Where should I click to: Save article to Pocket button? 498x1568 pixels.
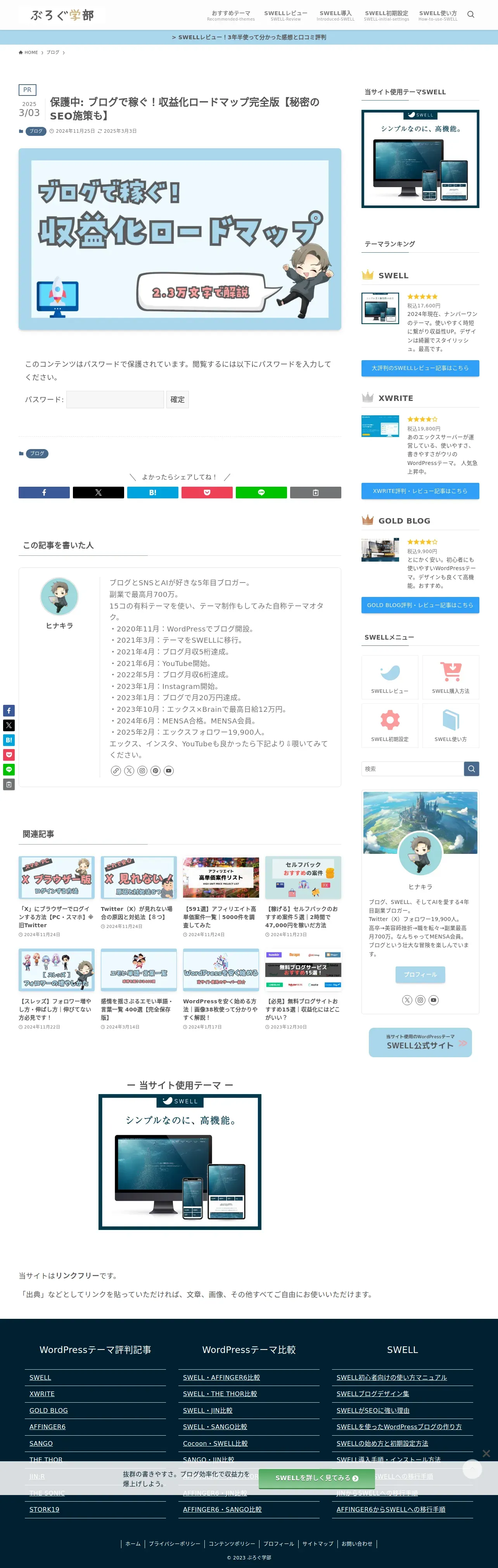tap(207, 493)
